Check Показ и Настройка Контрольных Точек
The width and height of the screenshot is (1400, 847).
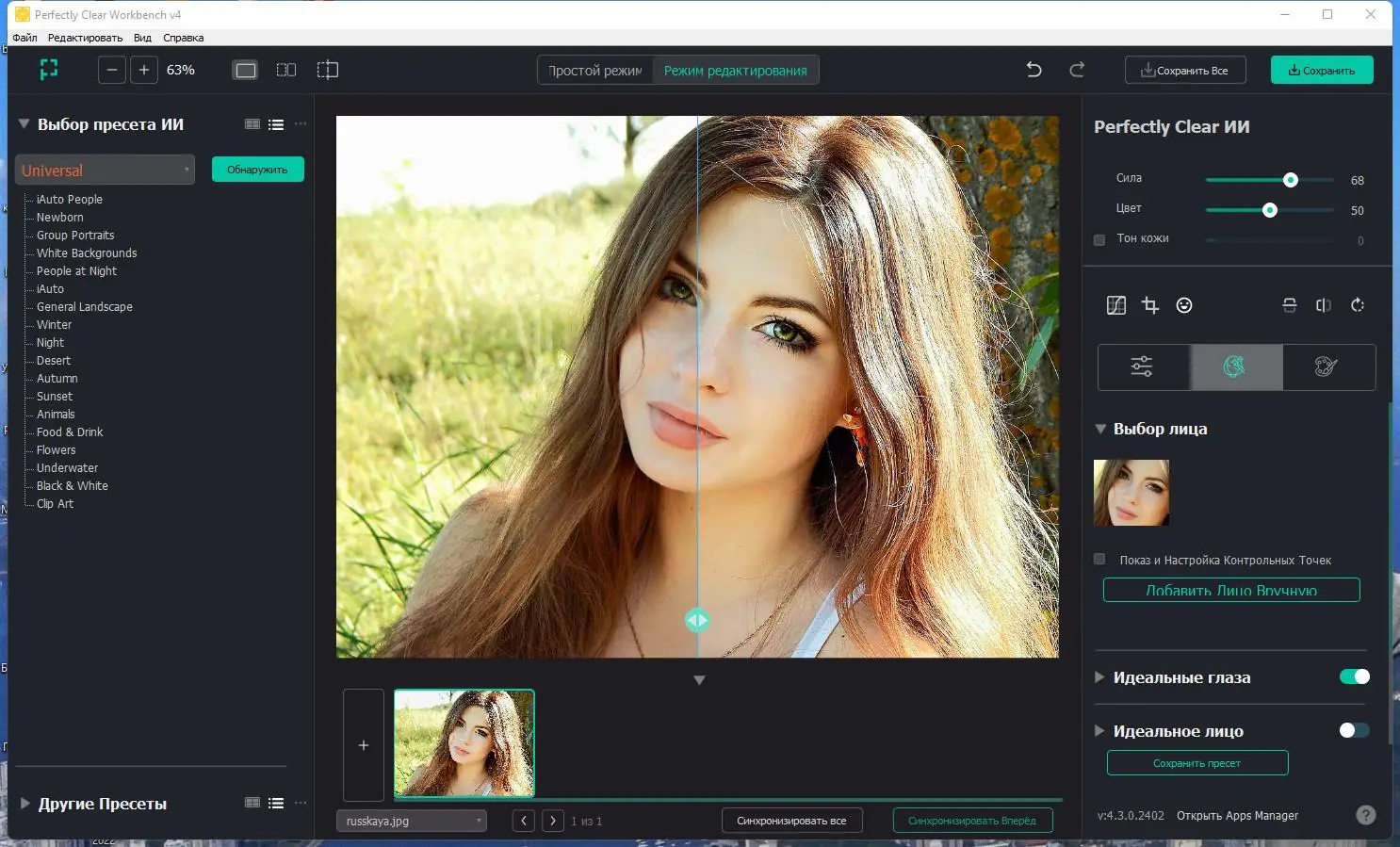point(1099,560)
